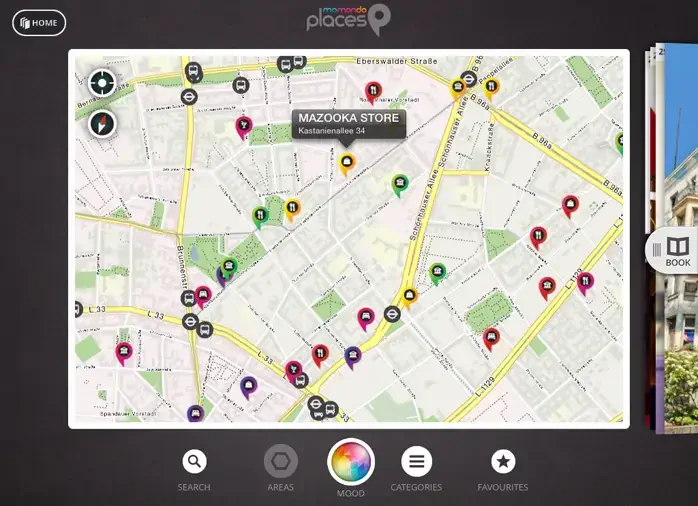This screenshot has width=698, height=506.
Task: Open the Categories list
Action: tap(416, 461)
